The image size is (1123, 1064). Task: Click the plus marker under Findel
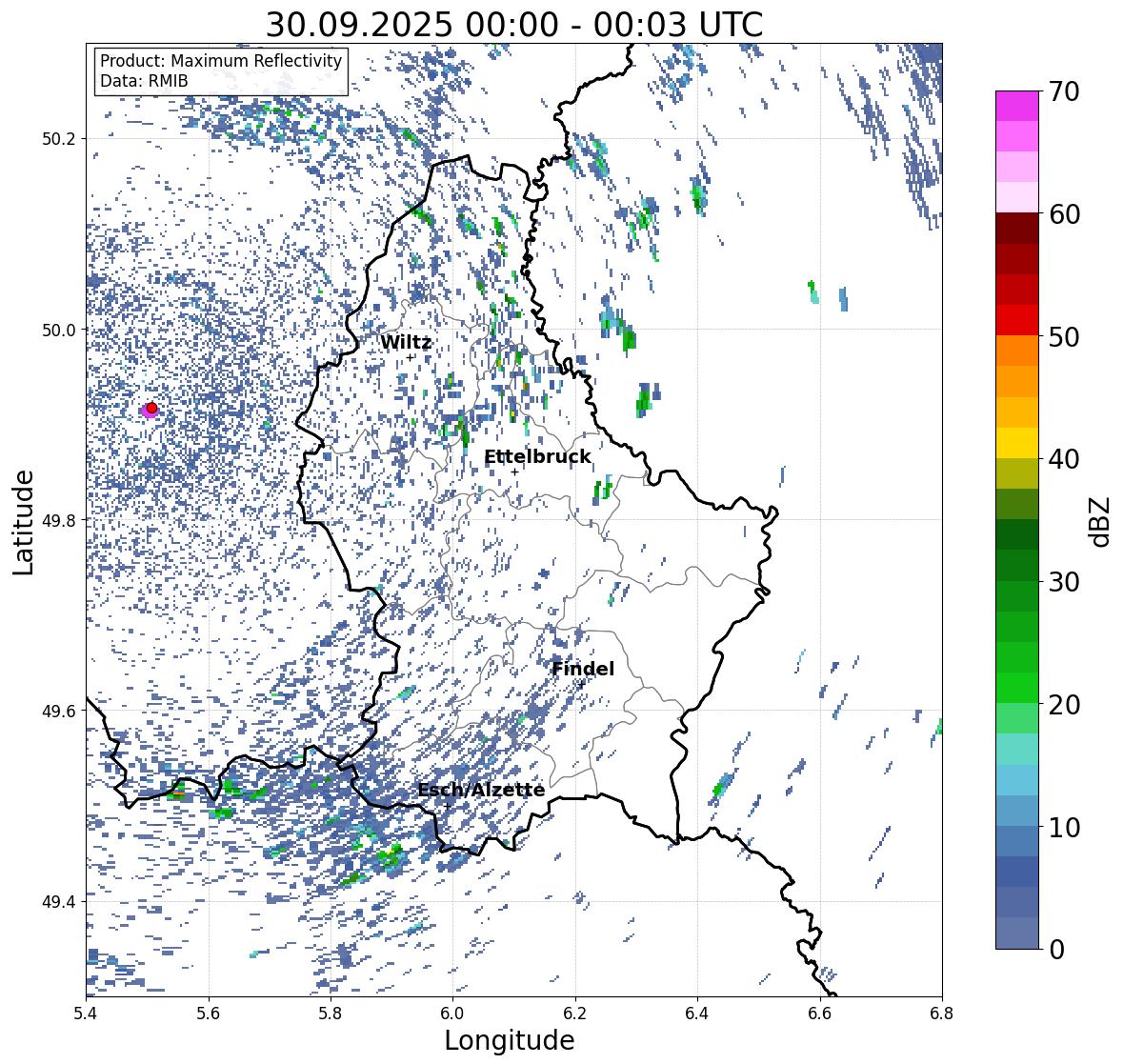coord(582,684)
